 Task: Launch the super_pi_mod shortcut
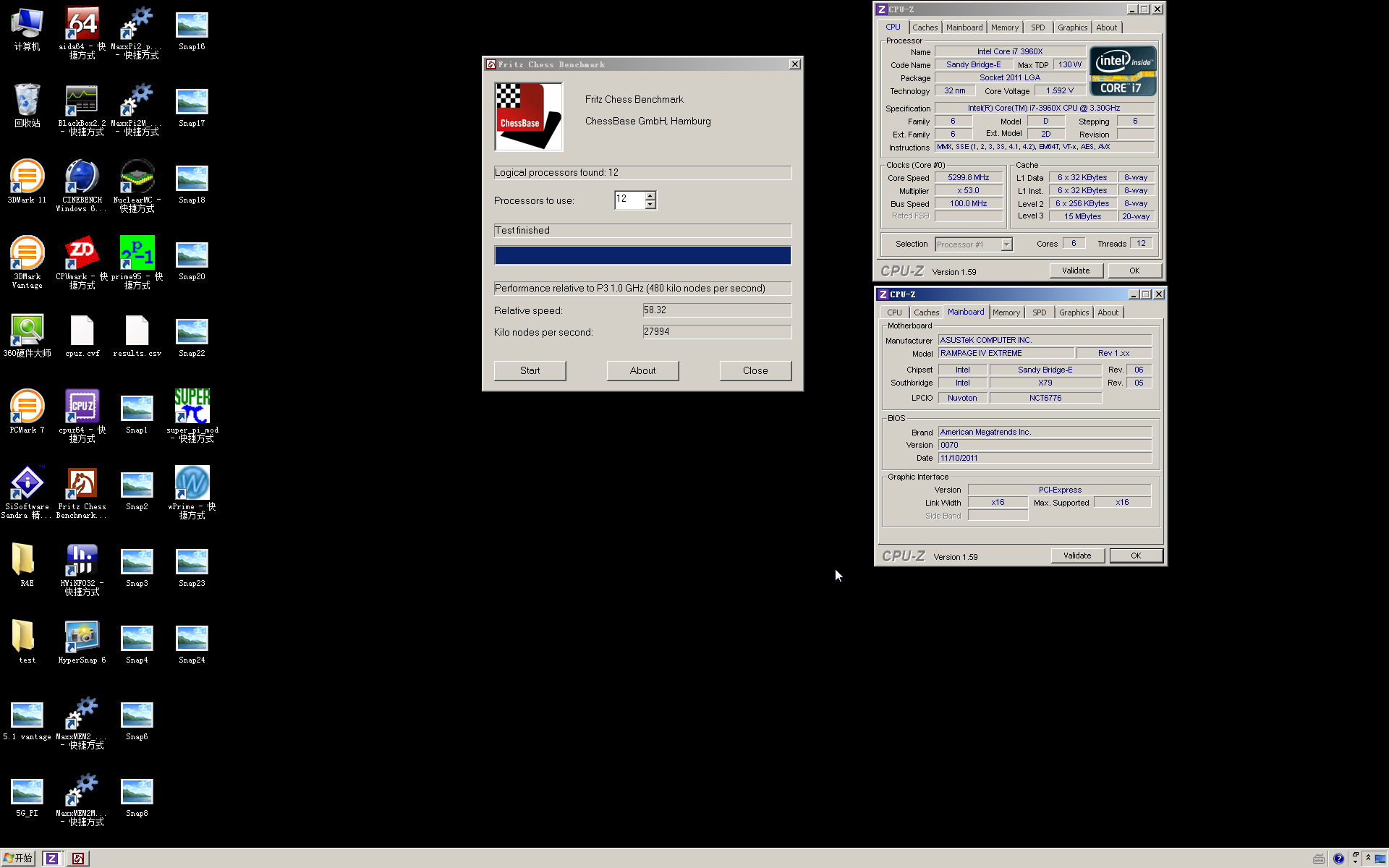point(192,416)
